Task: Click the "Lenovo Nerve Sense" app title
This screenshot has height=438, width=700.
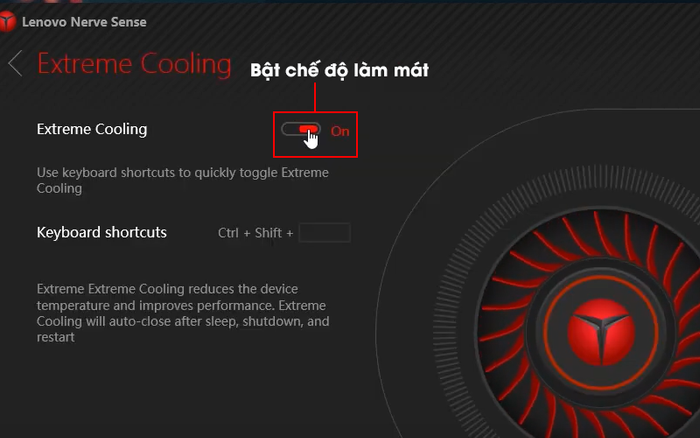Action: (84, 22)
